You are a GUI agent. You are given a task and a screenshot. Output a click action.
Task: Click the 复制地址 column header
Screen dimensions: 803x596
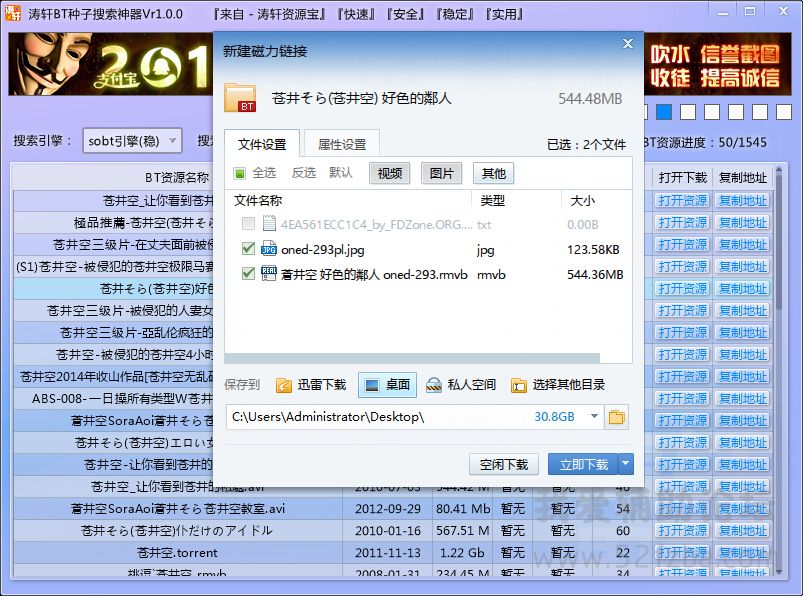[743, 178]
